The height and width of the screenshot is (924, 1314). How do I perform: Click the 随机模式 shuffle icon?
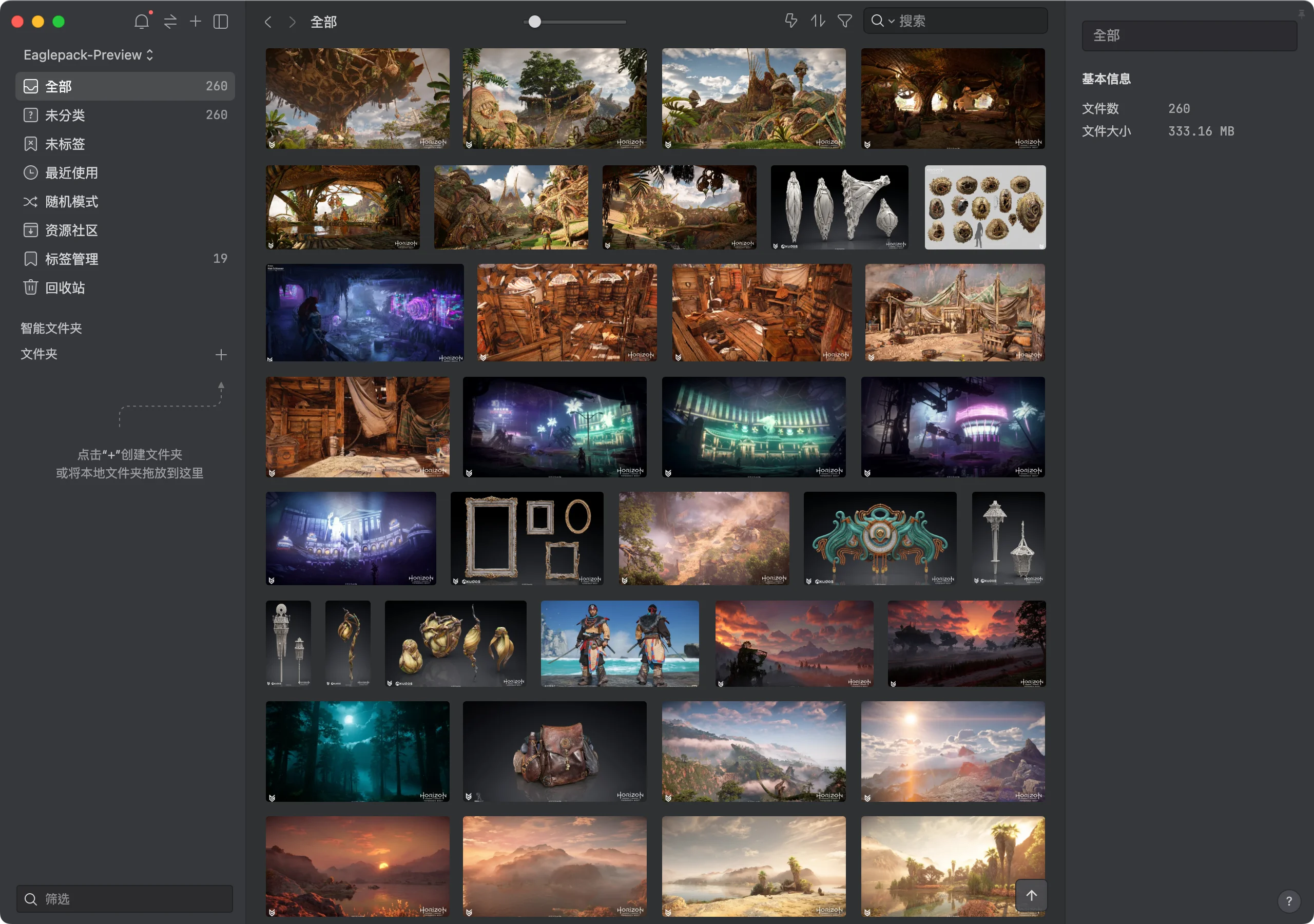[31, 202]
